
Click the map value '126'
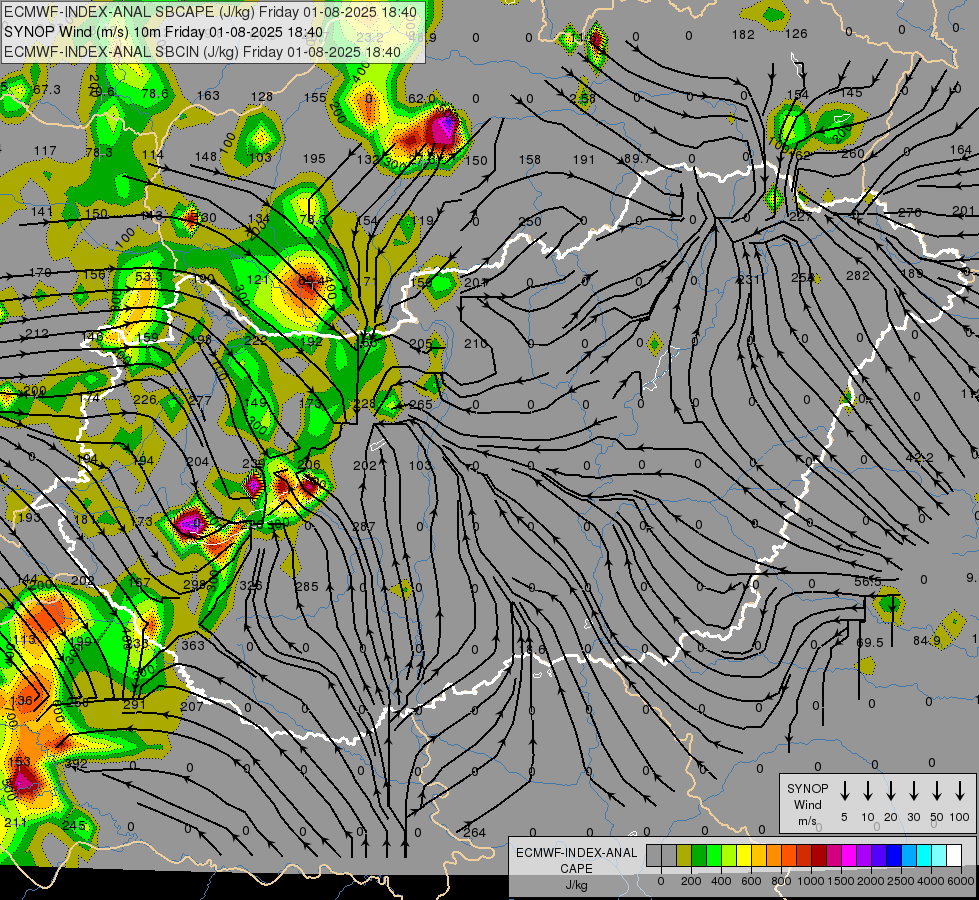click(x=796, y=34)
